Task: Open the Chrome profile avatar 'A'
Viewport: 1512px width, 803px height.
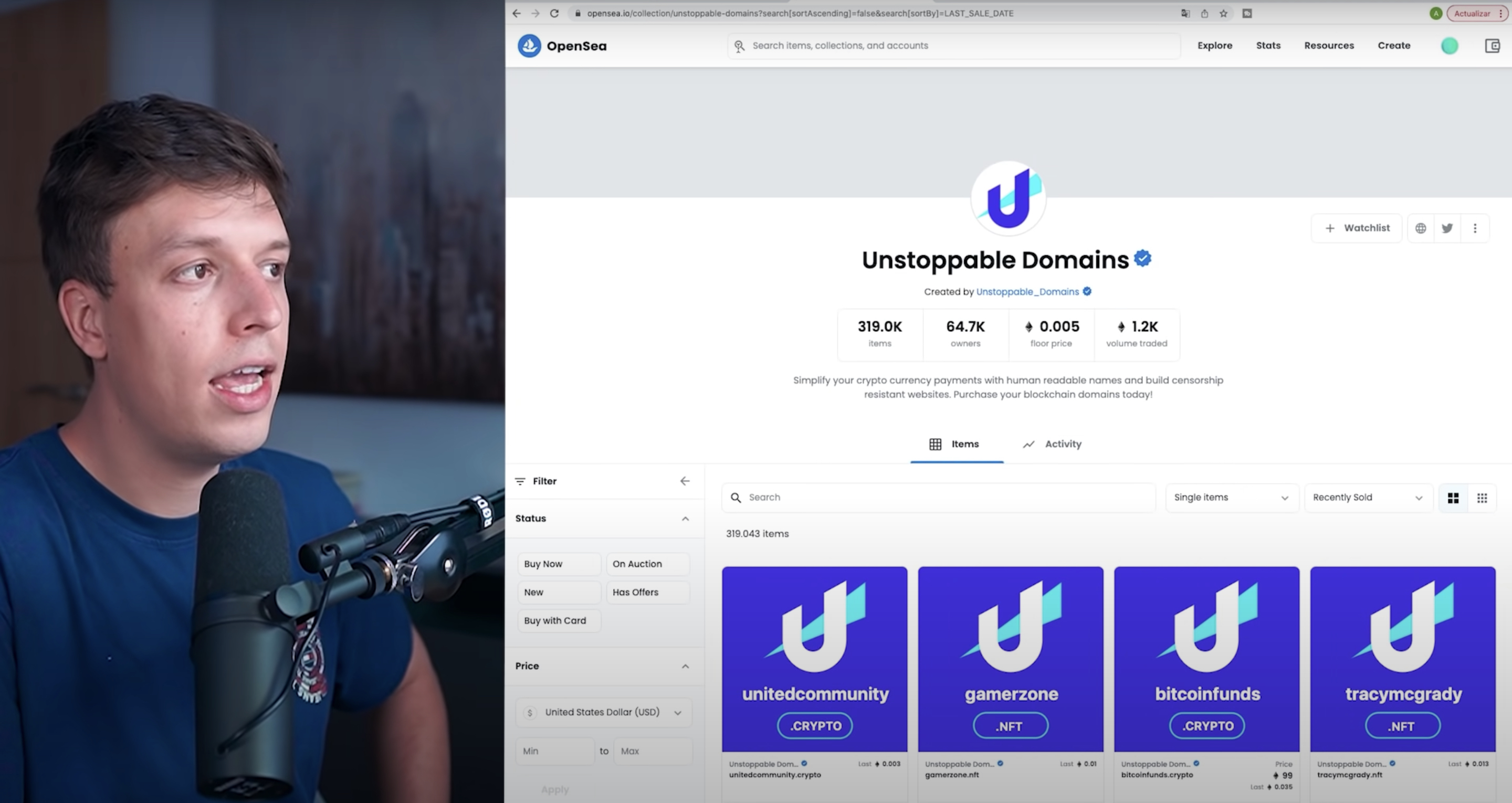Action: click(x=1436, y=14)
